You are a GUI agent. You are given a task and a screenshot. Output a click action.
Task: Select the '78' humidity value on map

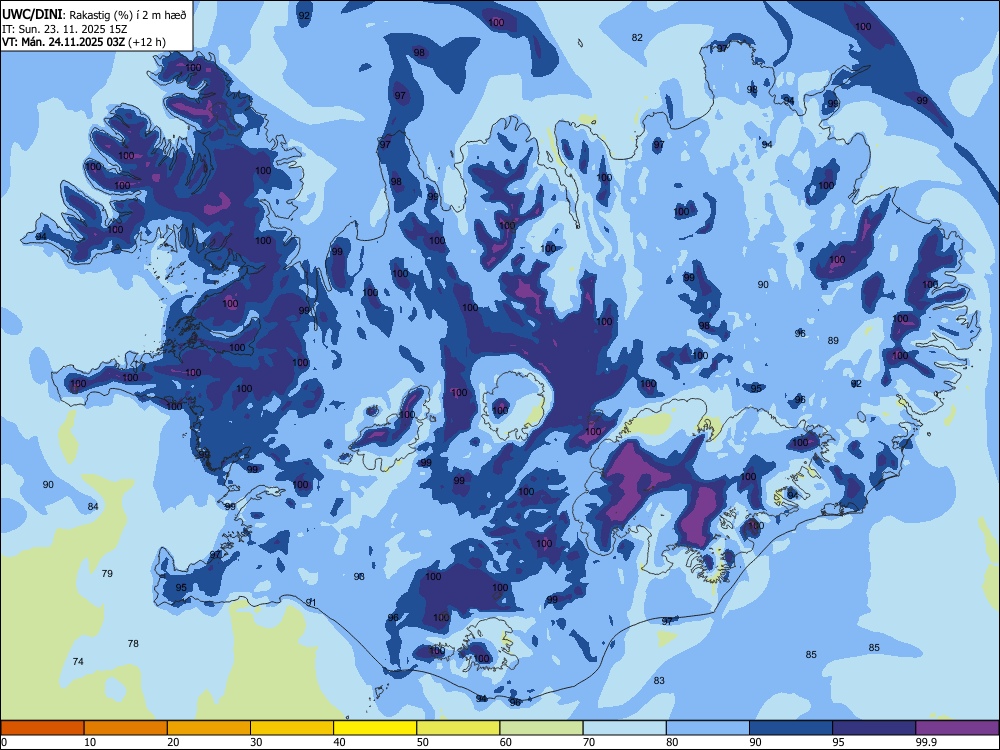[133, 643]
